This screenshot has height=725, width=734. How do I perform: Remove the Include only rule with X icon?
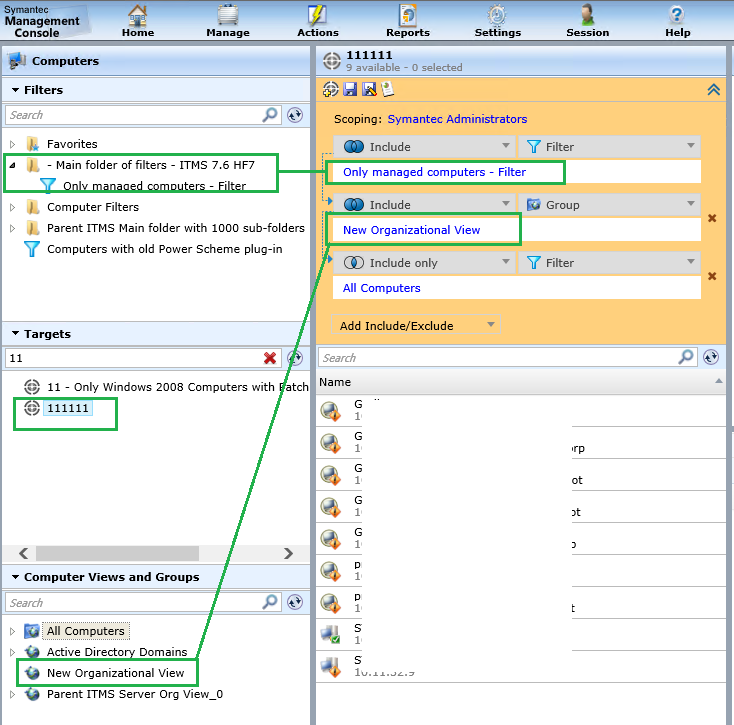(x=712, y=276)
